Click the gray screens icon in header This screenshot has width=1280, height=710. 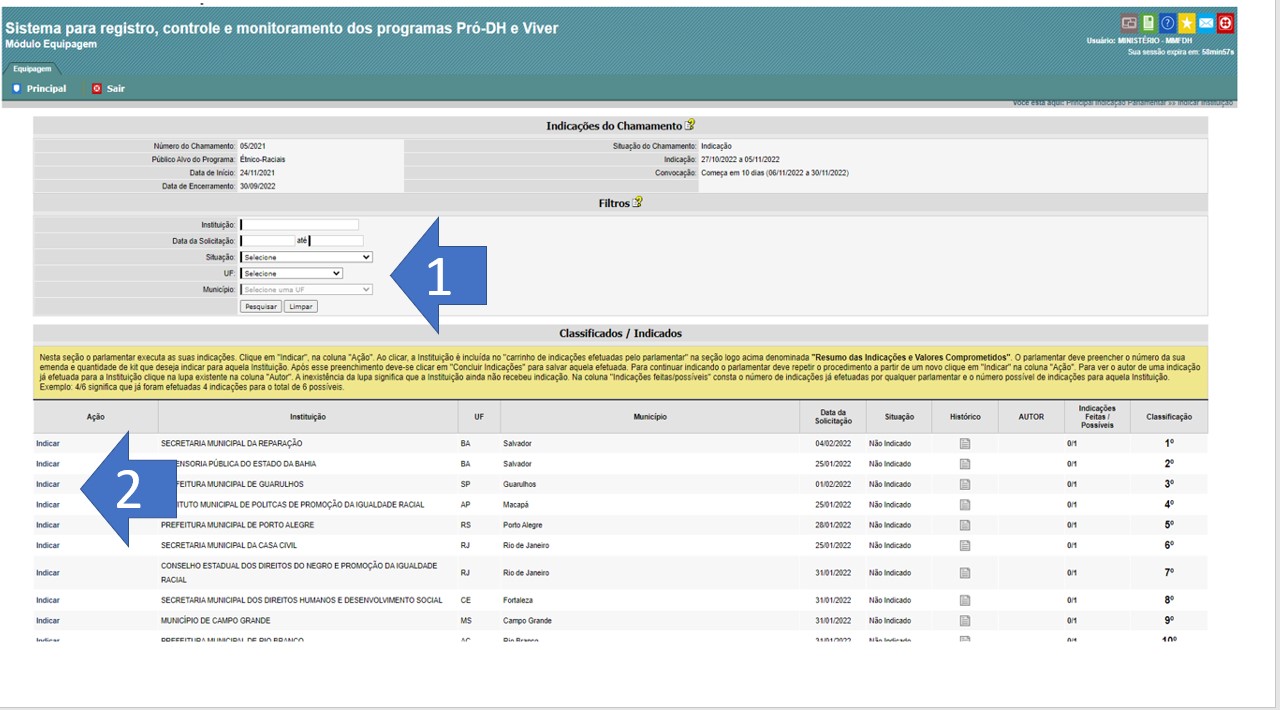[1129, 23]
